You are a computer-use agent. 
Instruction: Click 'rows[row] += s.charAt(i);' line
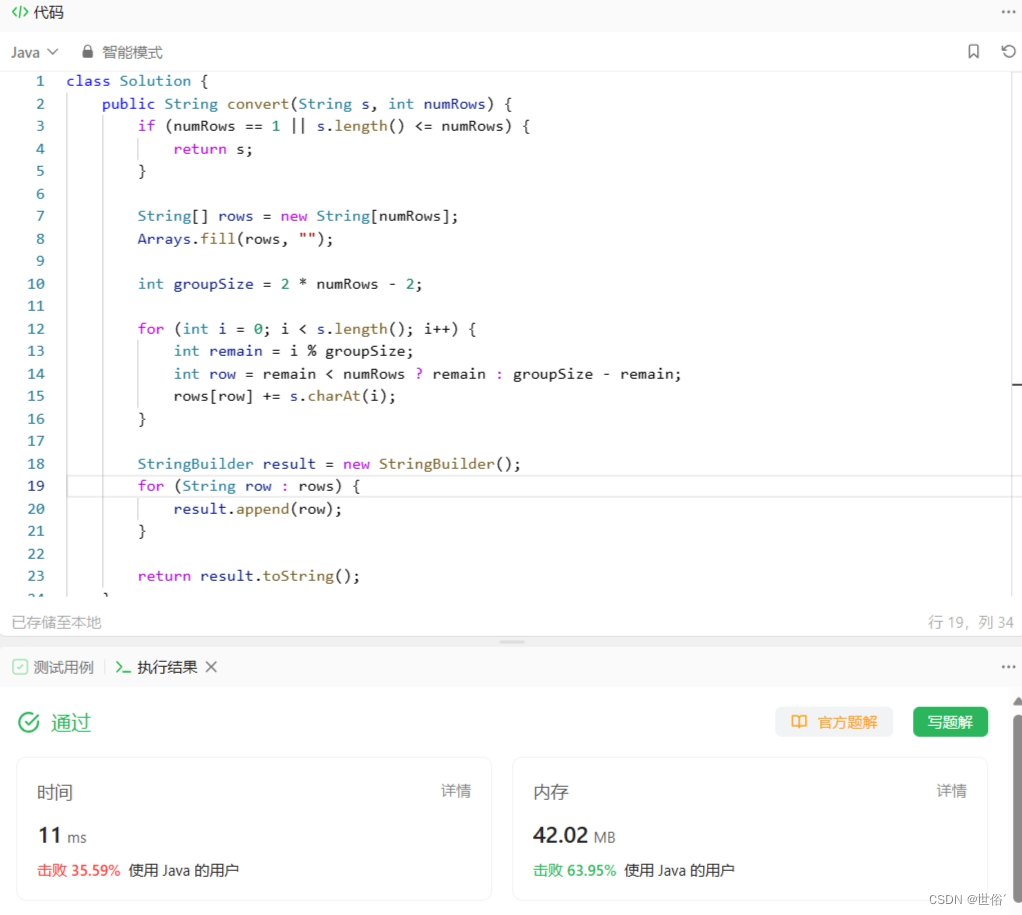point(284,396)
